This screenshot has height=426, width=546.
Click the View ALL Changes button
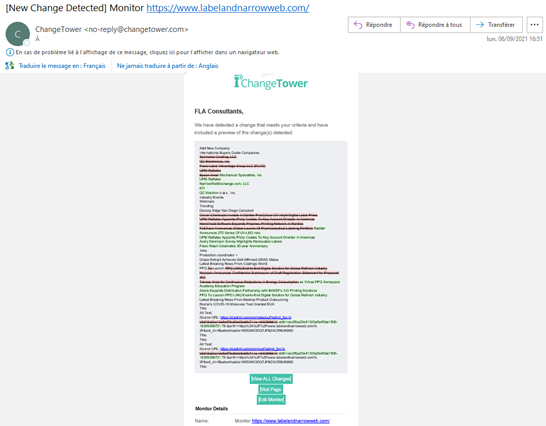(271, 379)
